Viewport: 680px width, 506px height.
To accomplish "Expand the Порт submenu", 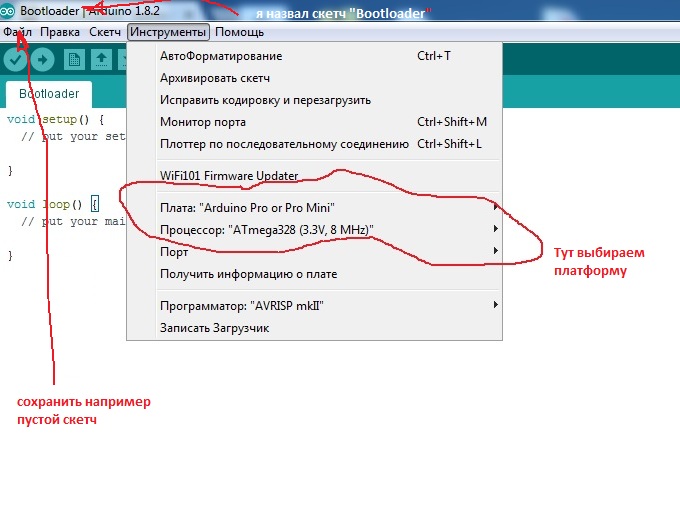I will click(314, 251).
